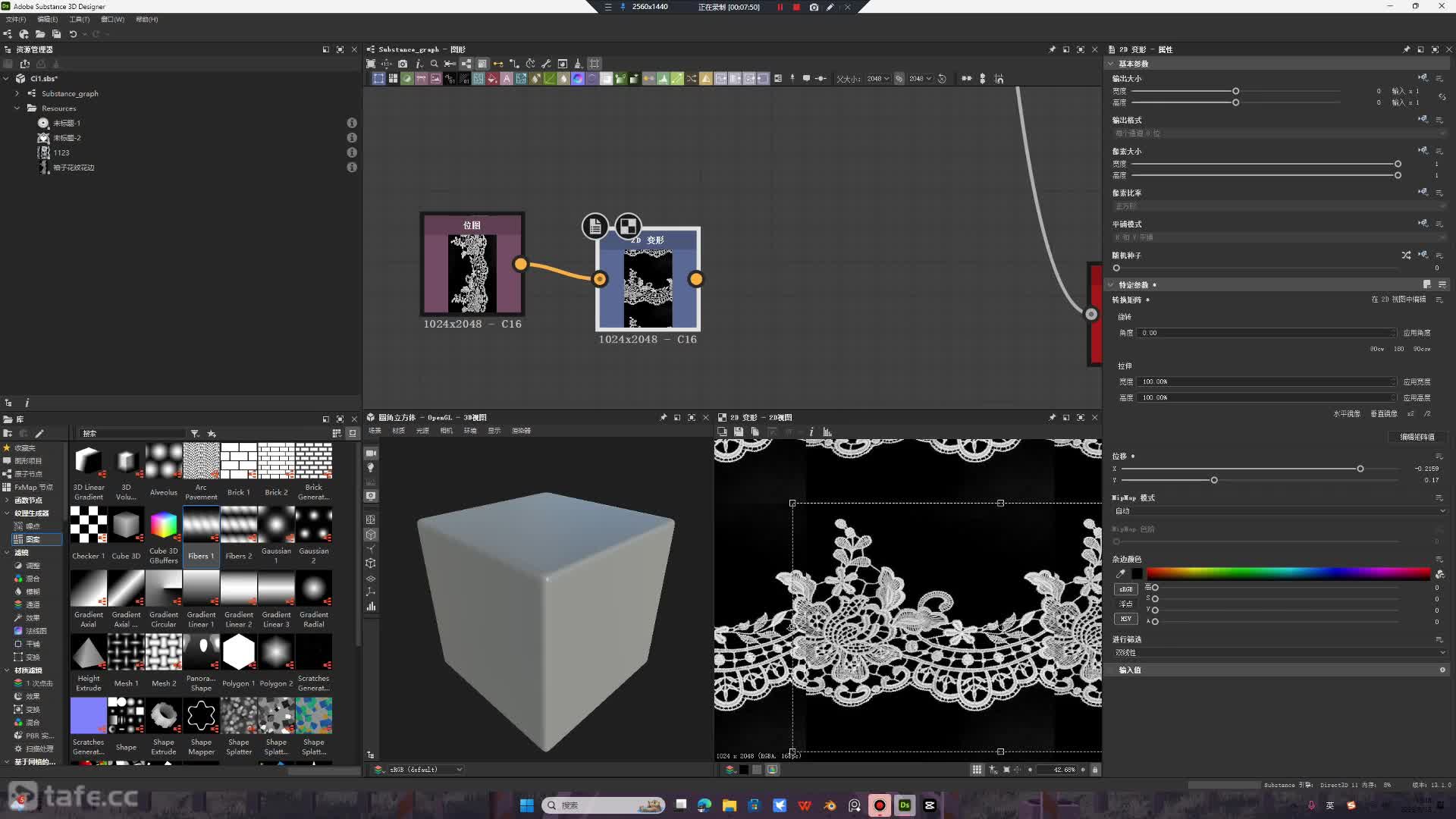Toggle the lock icon at 2D view bottom right
This screenshot has height=819, width=1456.
coord(1094,770)
